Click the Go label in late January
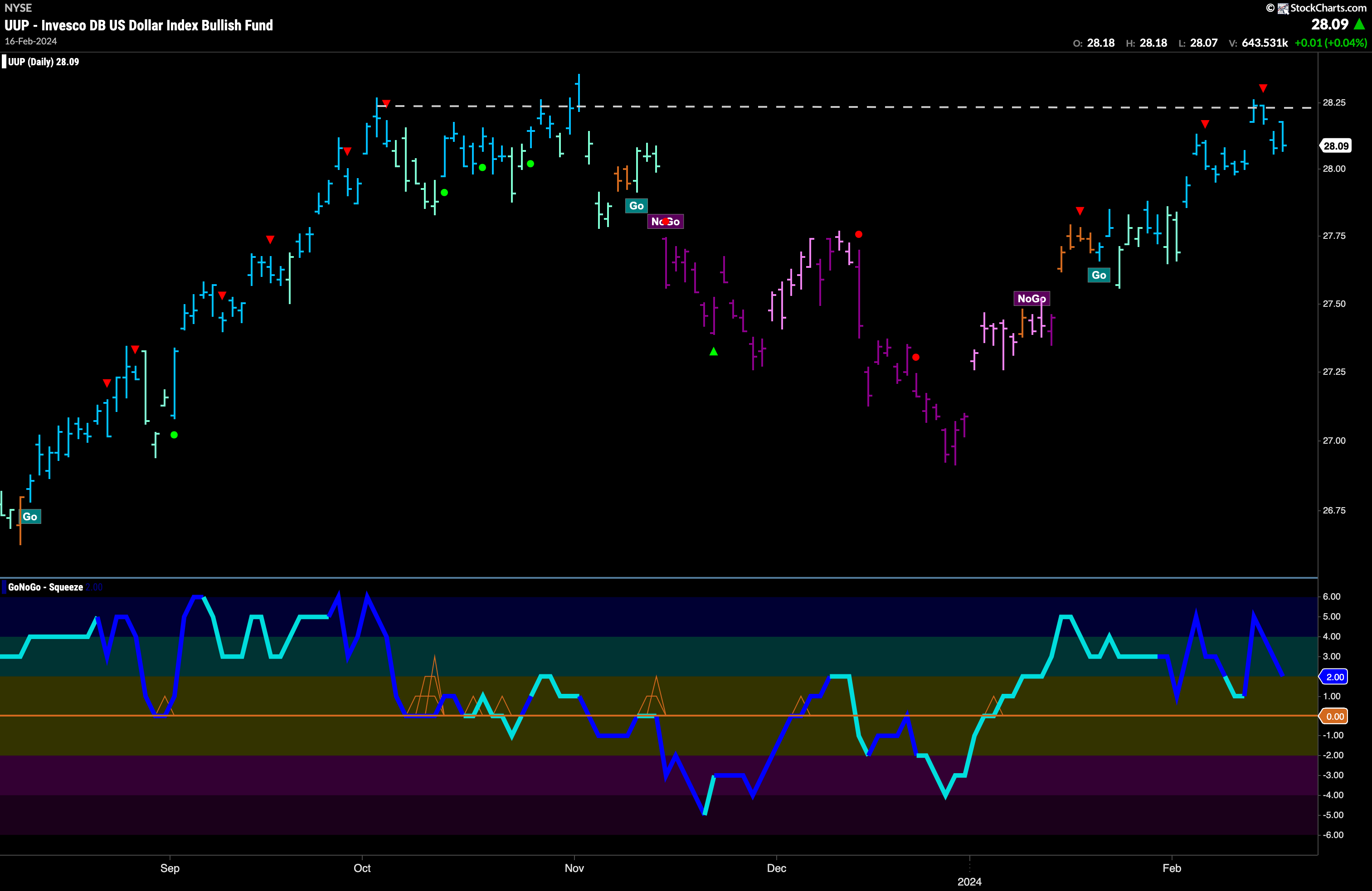The image size is (1372, 891). pos(1100,276)
